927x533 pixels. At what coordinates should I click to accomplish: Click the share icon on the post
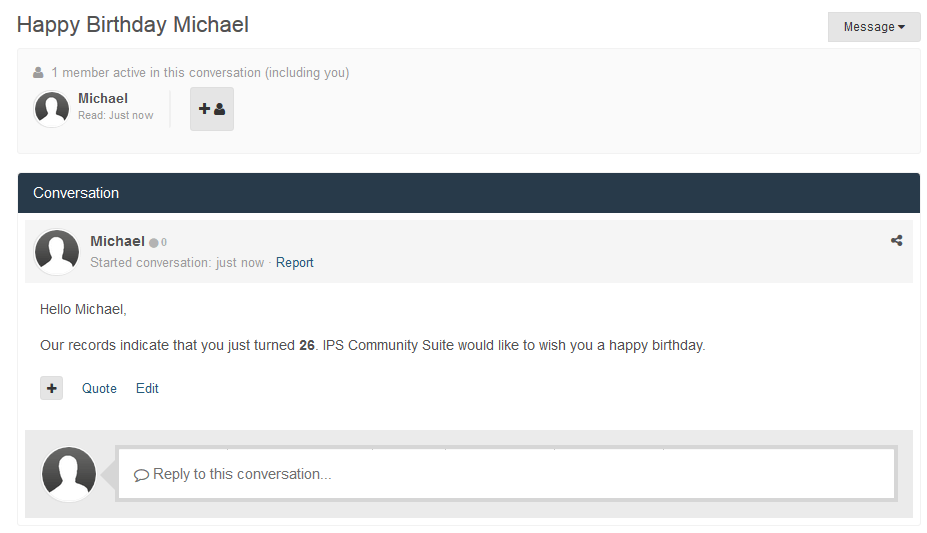896,240
